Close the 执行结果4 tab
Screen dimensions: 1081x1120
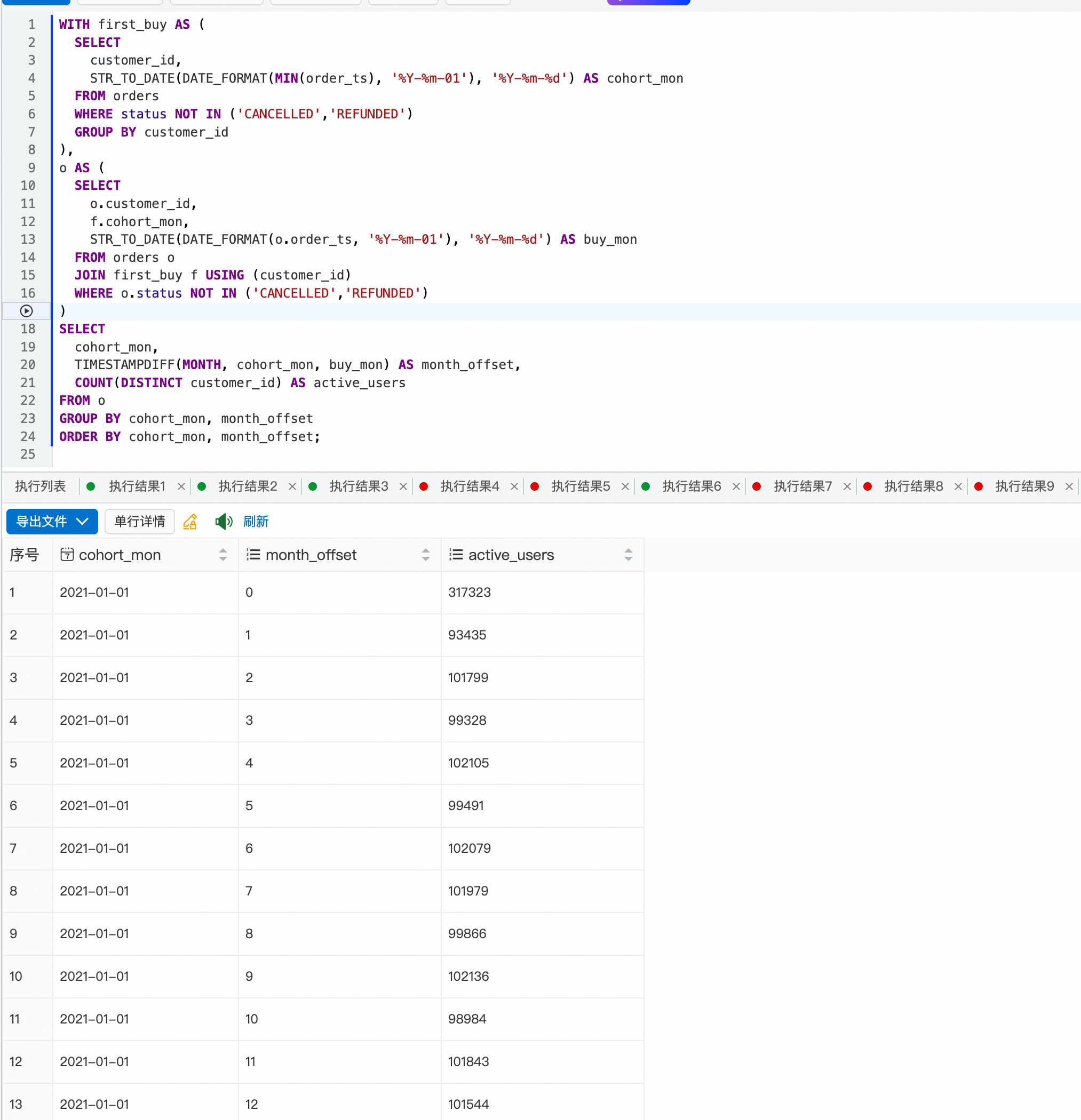coord(514,486)
